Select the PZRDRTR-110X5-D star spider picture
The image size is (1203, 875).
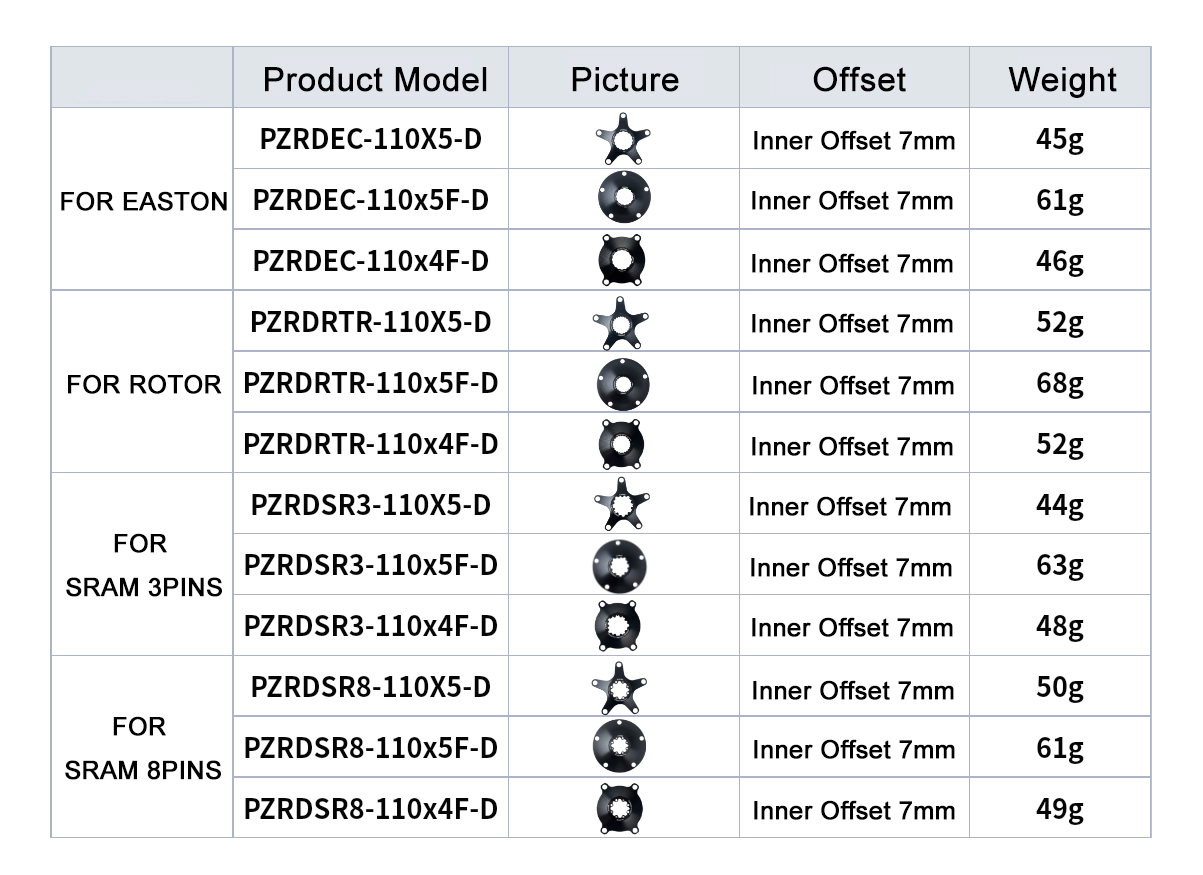click(x=621, y=323)
